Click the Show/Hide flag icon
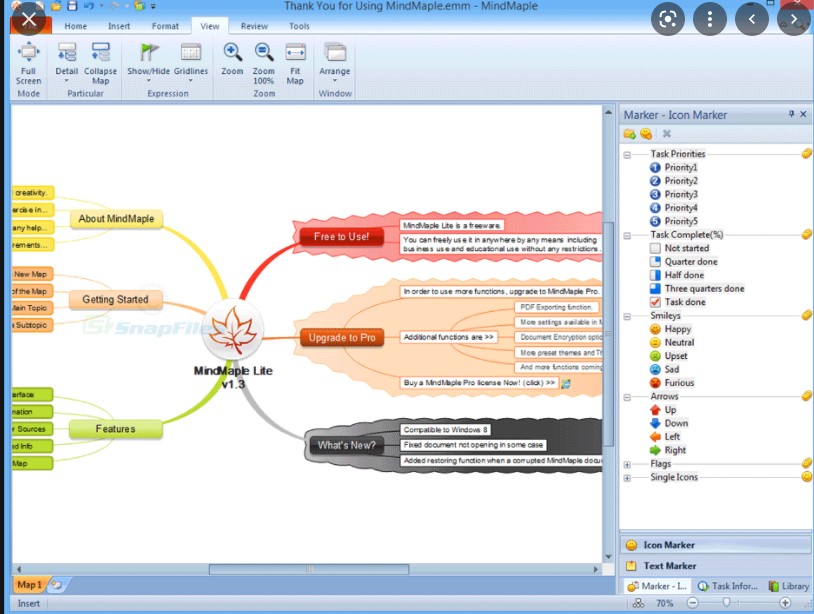 pyautogui.click(x=148, y=52)
